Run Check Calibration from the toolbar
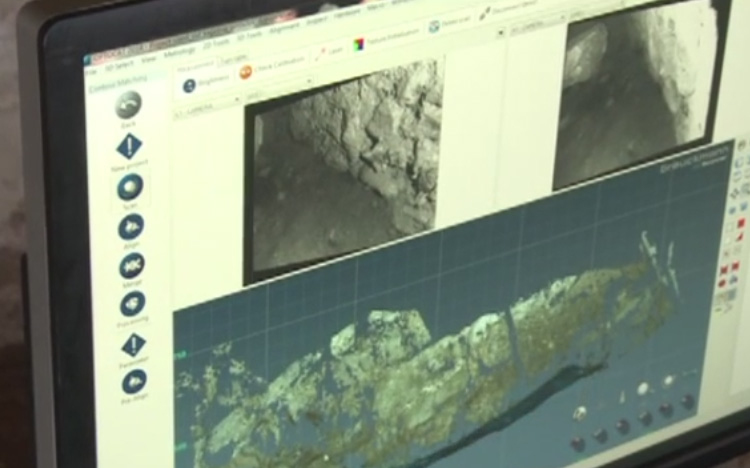This screenshot has width=750, height=468. point(272,68)
